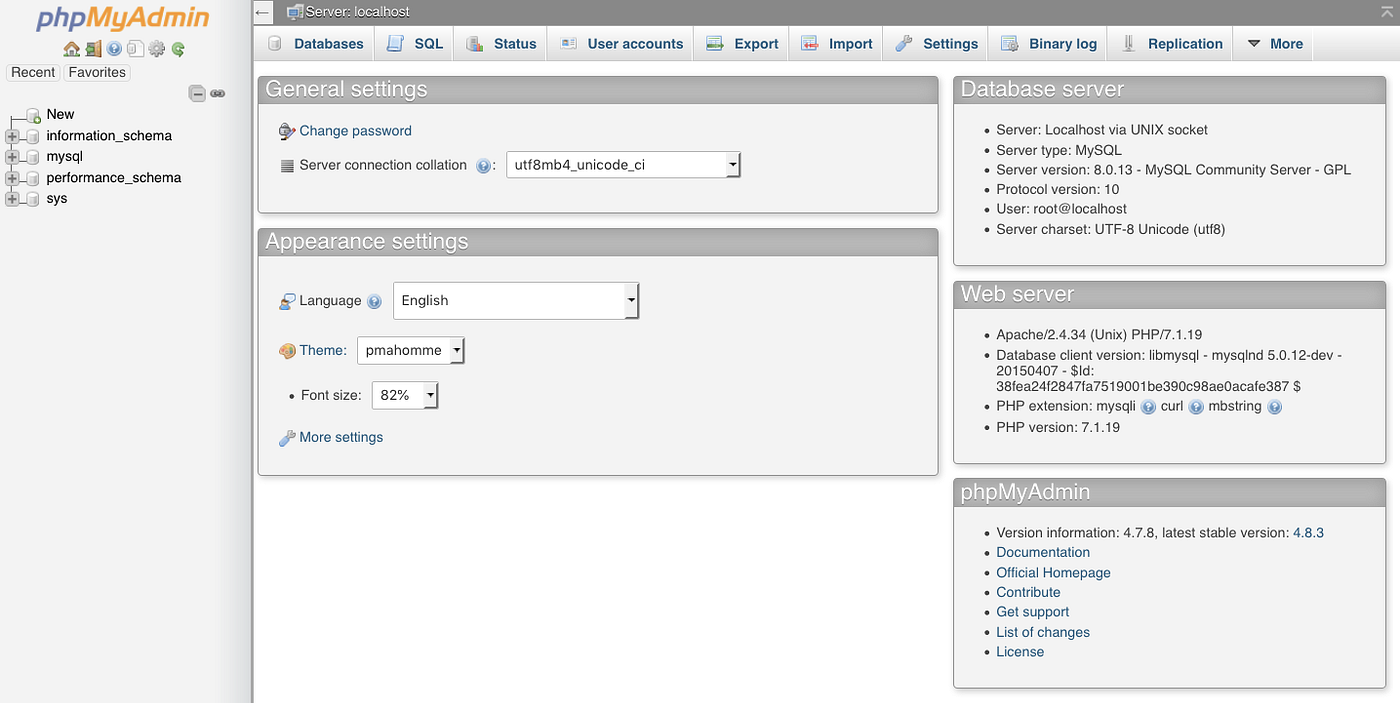Click the Change password key icon

pyautogui.click(x=287, y=131)
